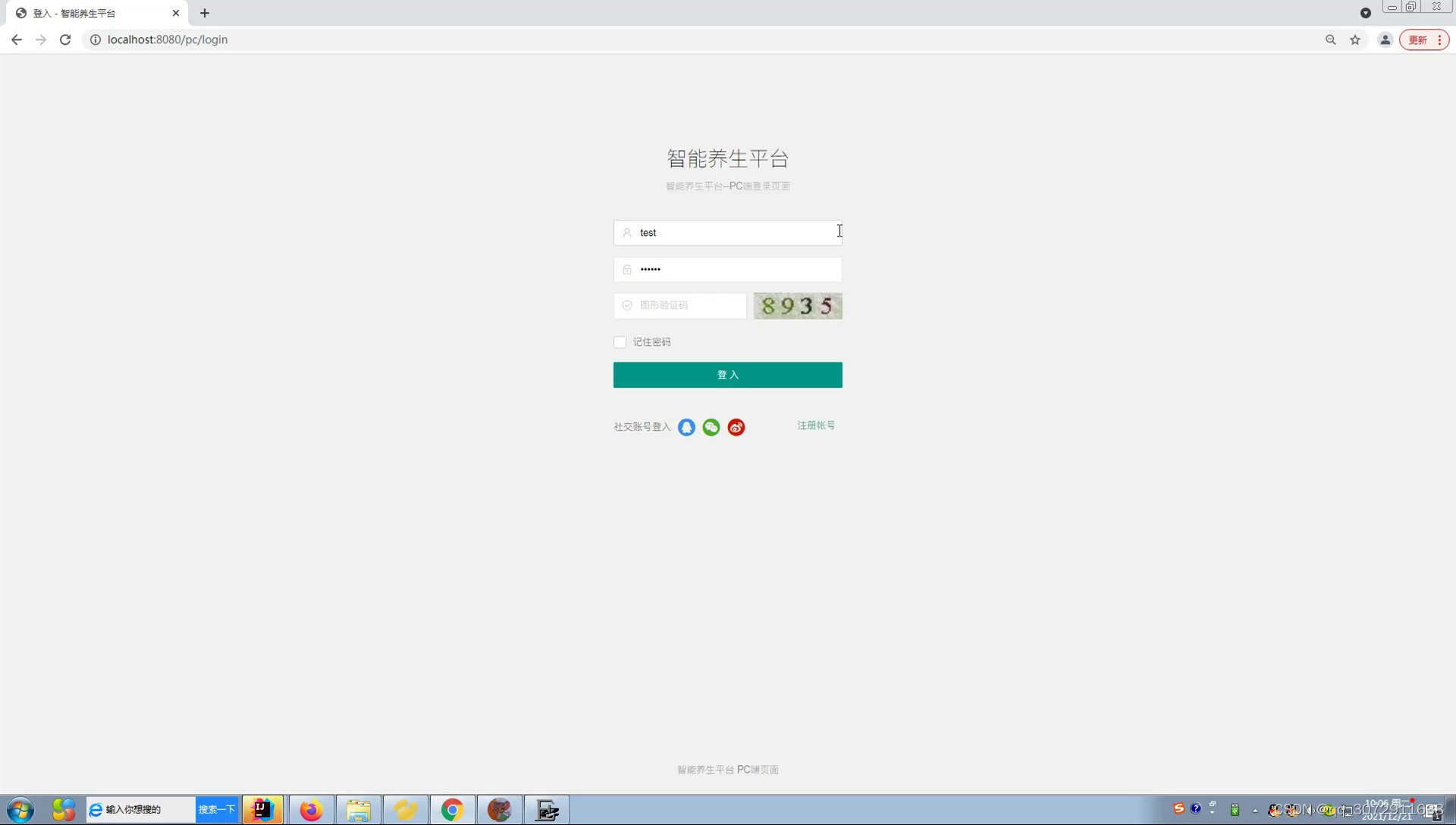1456x825 pixels.
Task: Click the 搜索一下 taskbar search button
Action: click(x=217, y=810)
